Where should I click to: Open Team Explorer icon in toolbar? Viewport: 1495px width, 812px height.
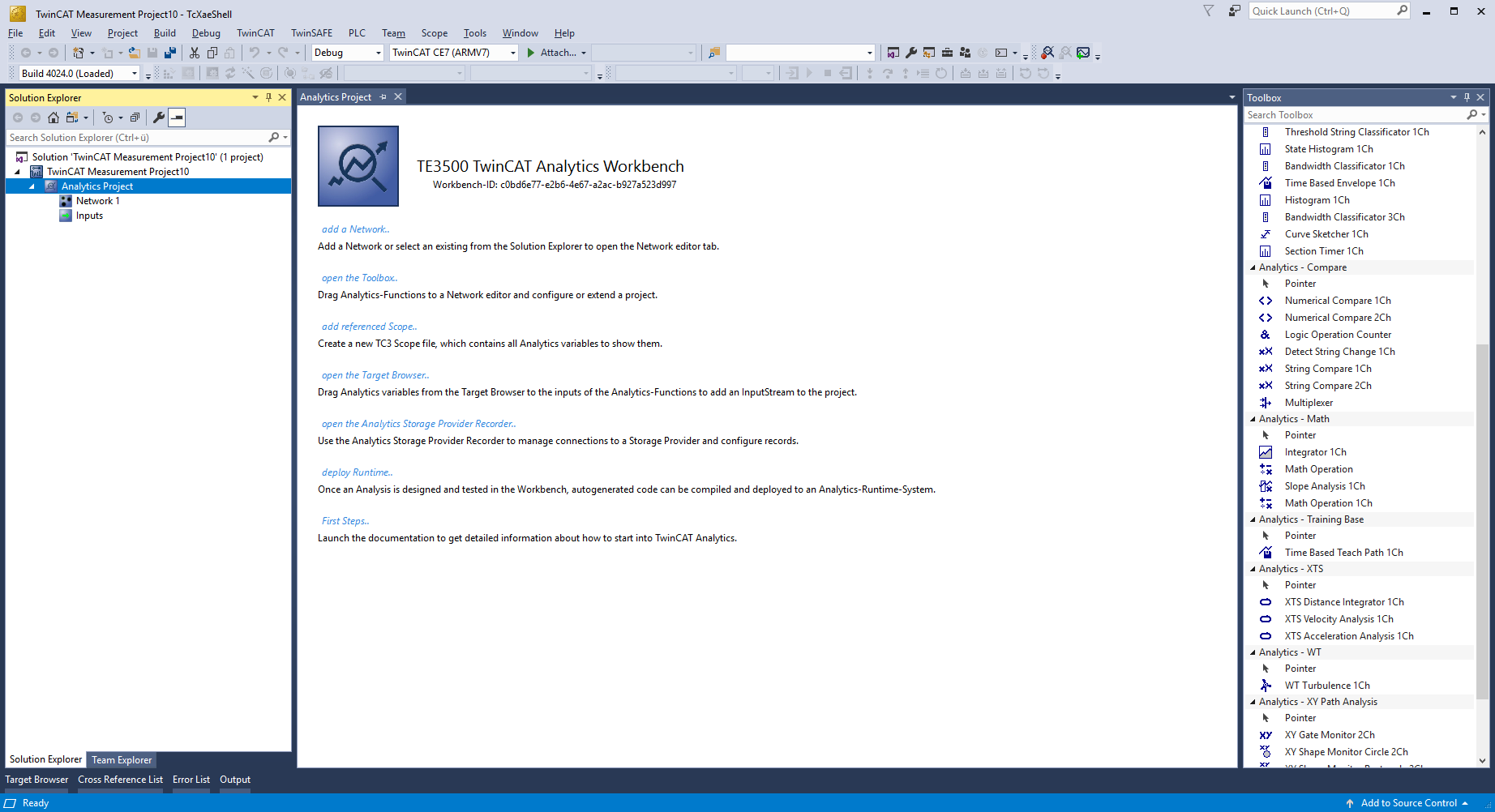pyautogui.click(x=929, y=53)
